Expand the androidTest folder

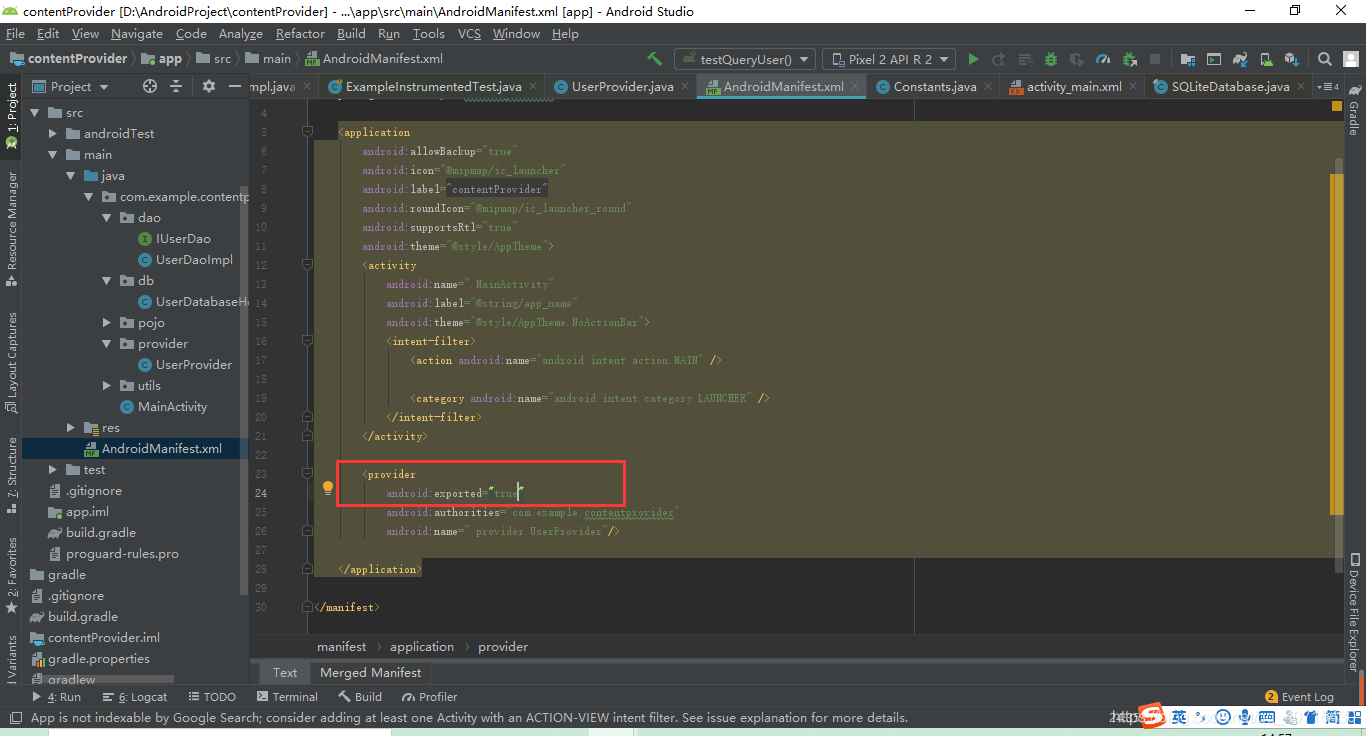[x=54, y=134]
